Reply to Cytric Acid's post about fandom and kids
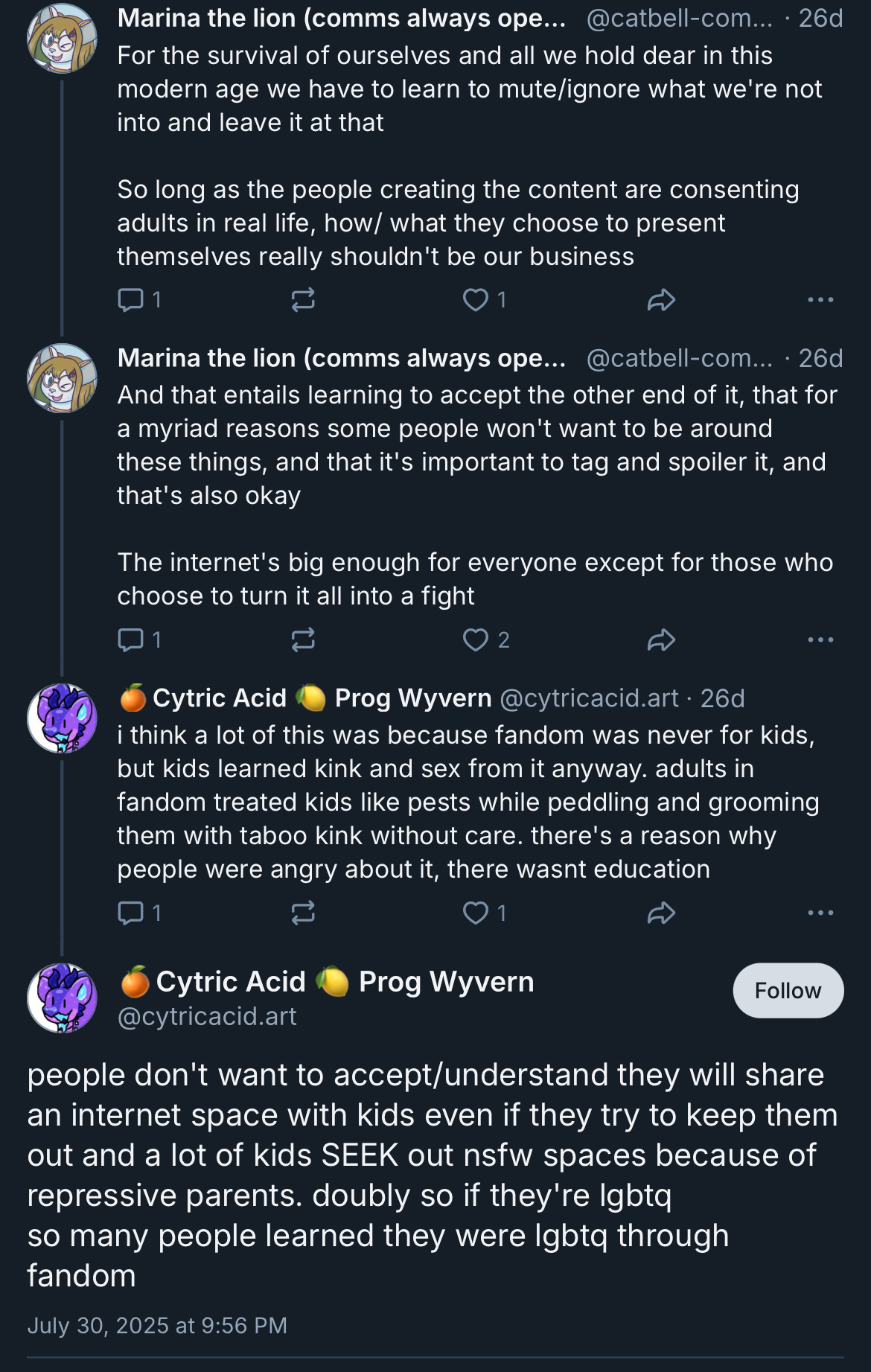871x1372 pixels. [x=131, y=913]
